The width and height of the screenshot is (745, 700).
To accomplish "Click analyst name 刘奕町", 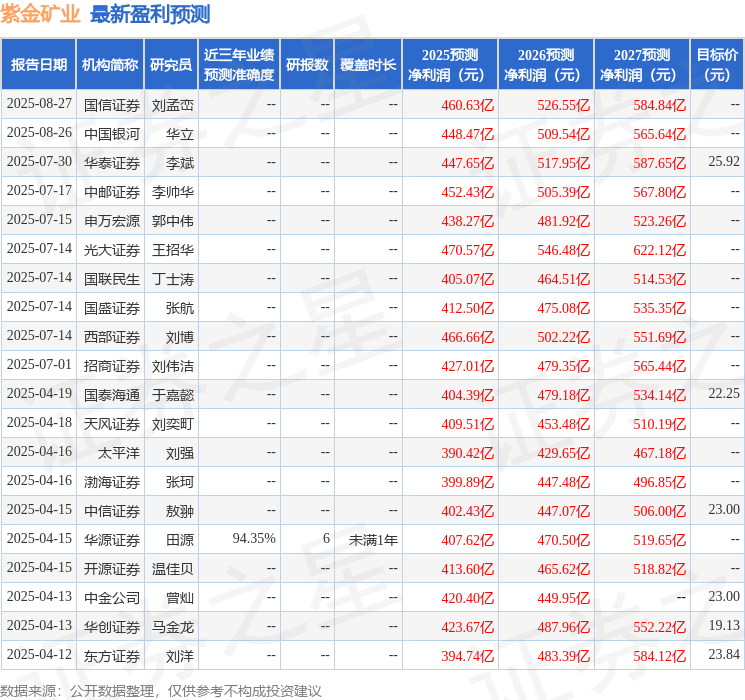I will tap(173, 424).
